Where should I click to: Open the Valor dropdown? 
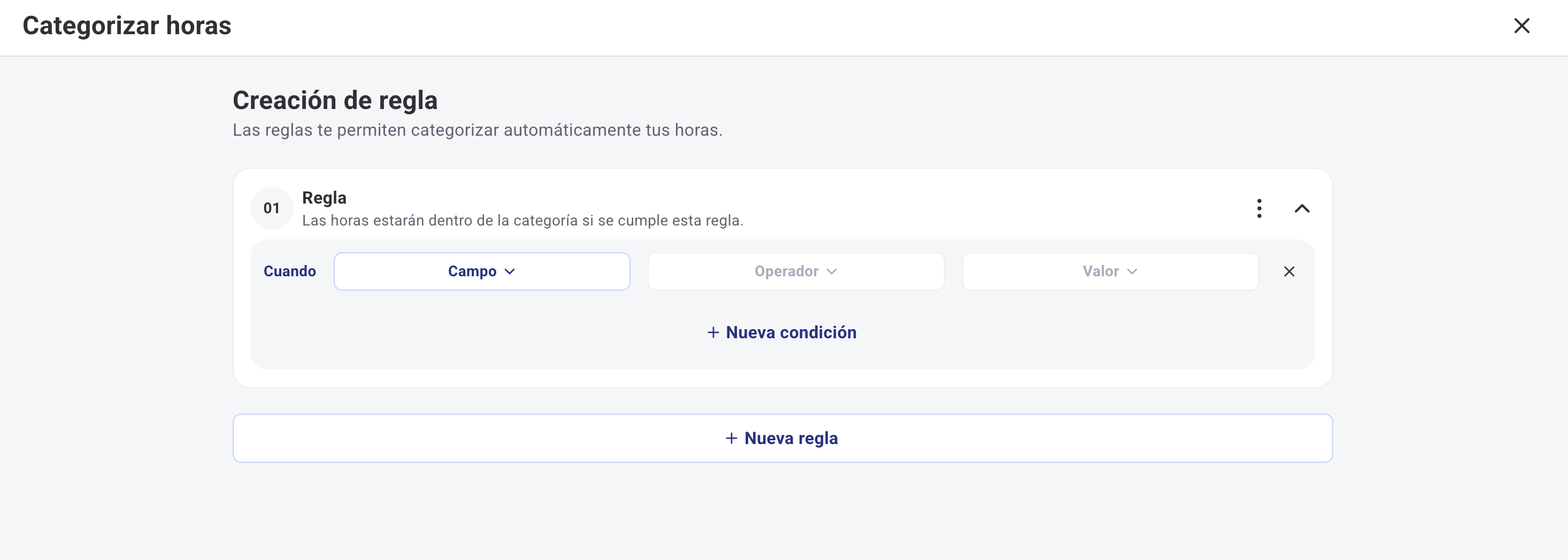pyautogui.click(x=1109, y=271)
